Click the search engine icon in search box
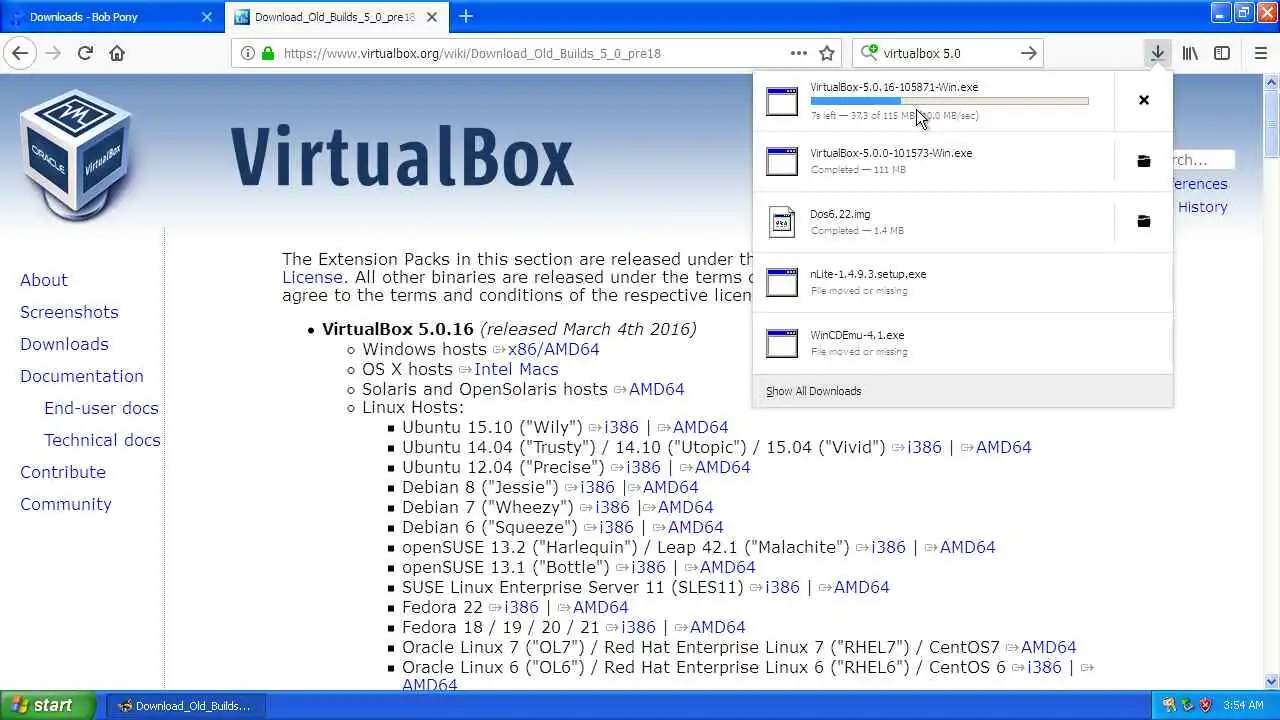Image resolution: width=1280 pixels, height=720 pixels. (x=869, y=53)
